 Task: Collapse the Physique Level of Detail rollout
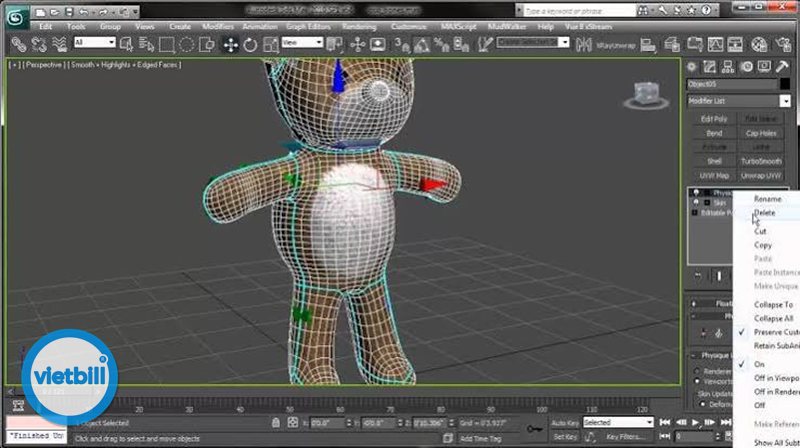[x=693, y=356]
